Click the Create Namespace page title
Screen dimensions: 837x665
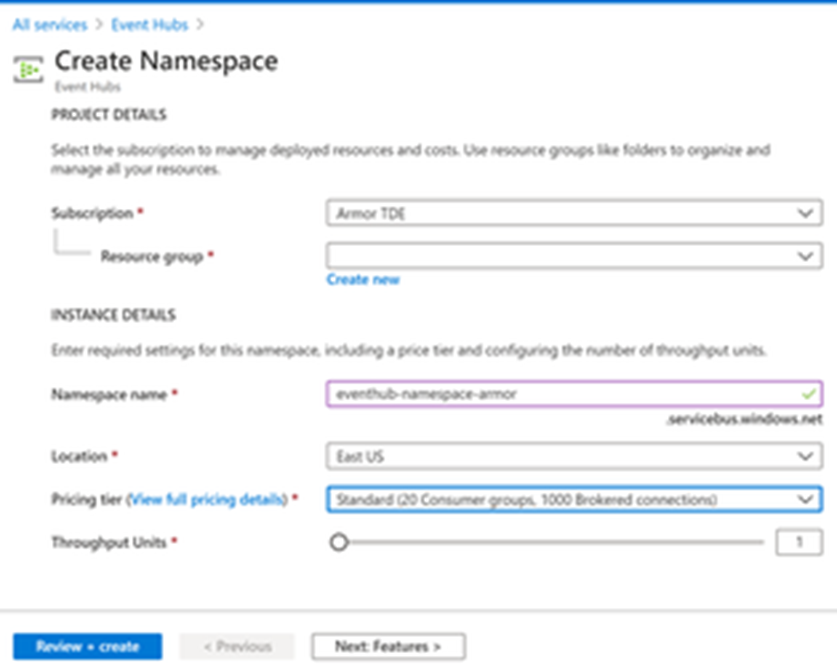coord(166,61)
